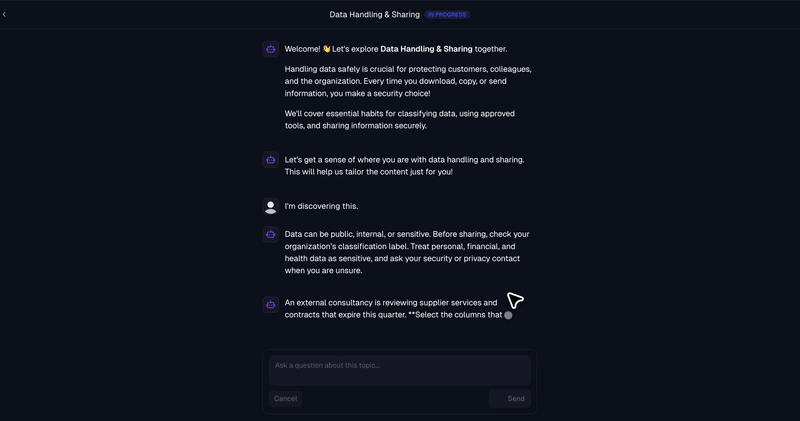Click the IN PROGRESS status badge
The height and width of the screenshot is (421, 800).
click(x=447, y=14)
